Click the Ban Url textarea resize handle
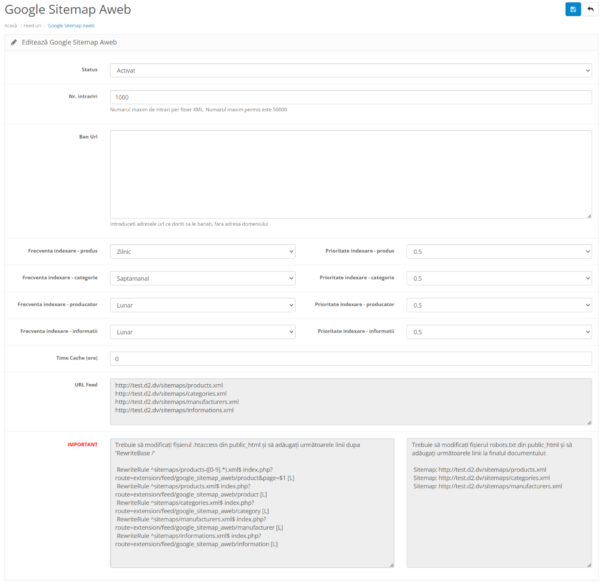Image resolution: width=600 pixels, height=582 pixels. point(589,216)
